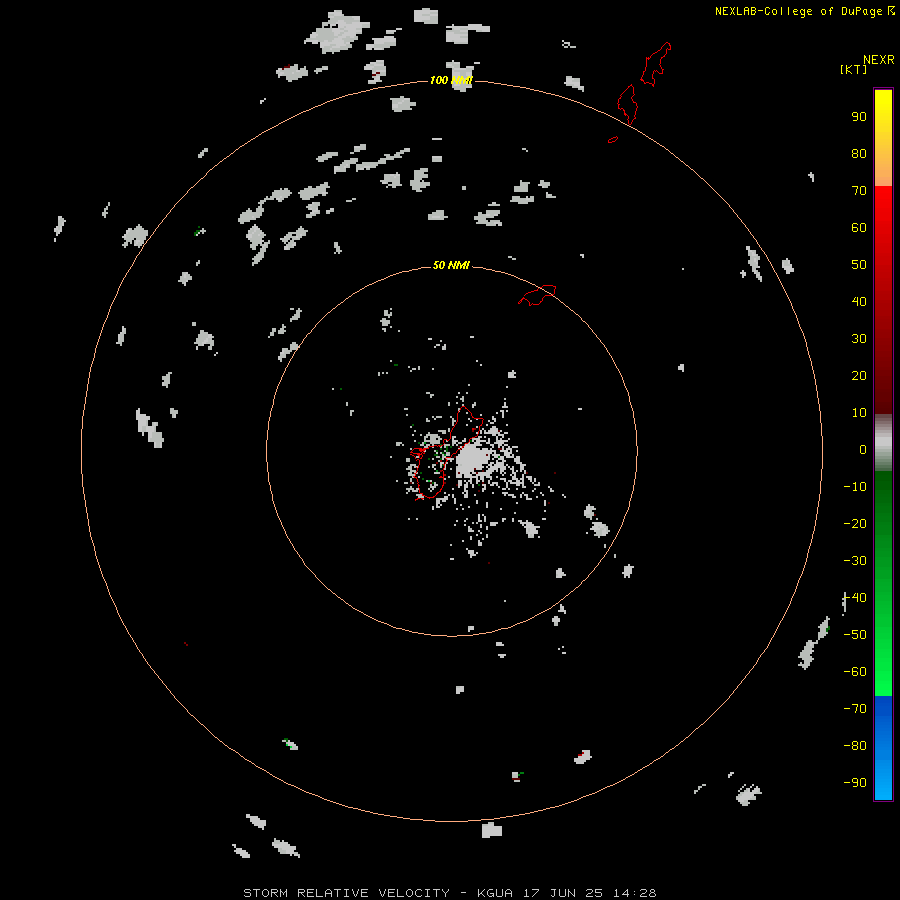
Task: Click the 100 NMI range ring label
Action: 451,80
